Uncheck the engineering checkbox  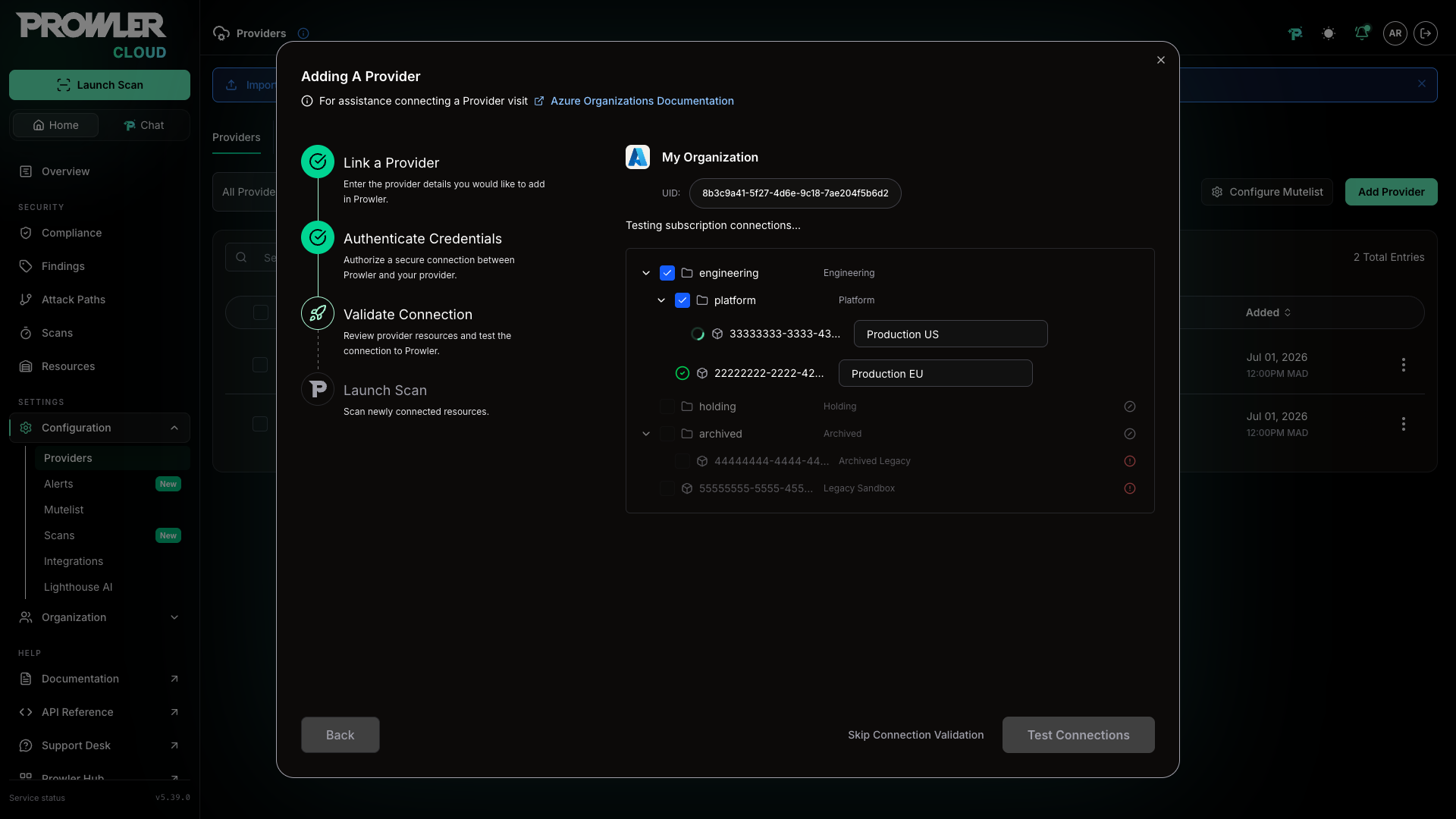coord(667,273)
